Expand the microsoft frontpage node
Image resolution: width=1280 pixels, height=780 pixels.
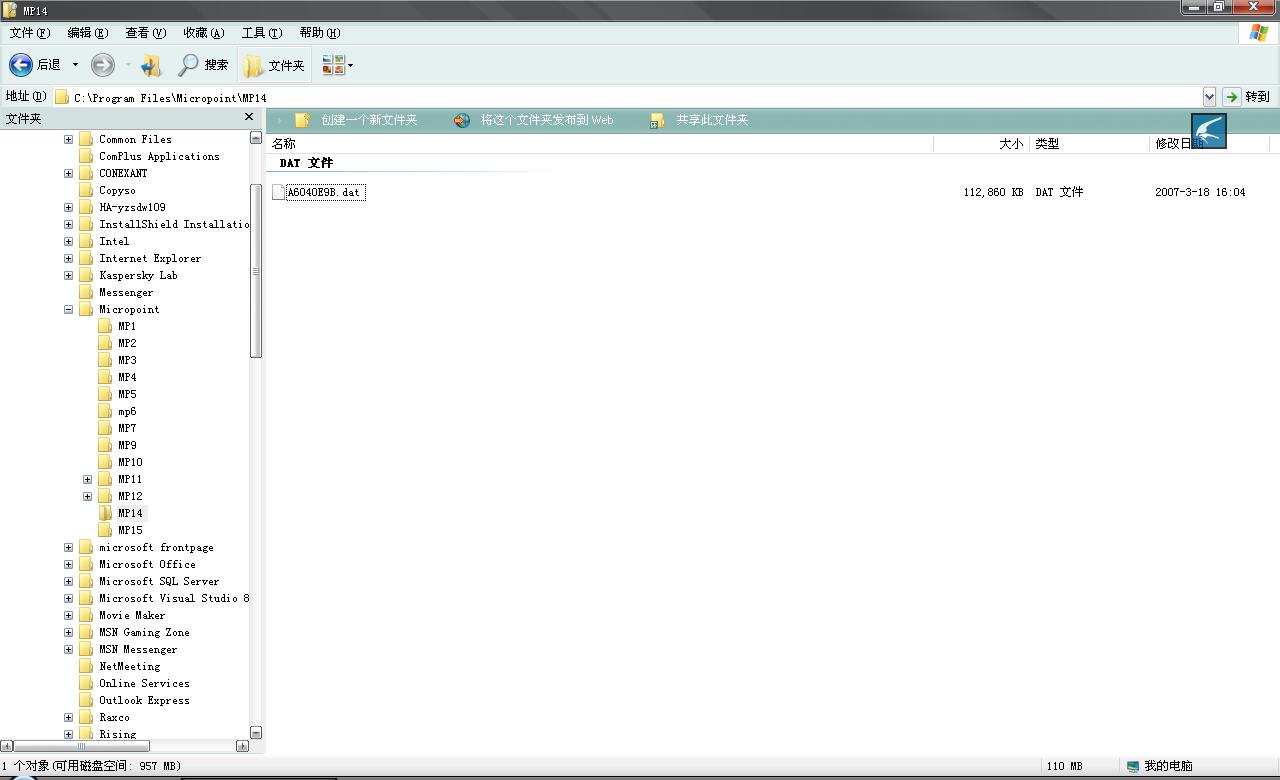[69, 547]
